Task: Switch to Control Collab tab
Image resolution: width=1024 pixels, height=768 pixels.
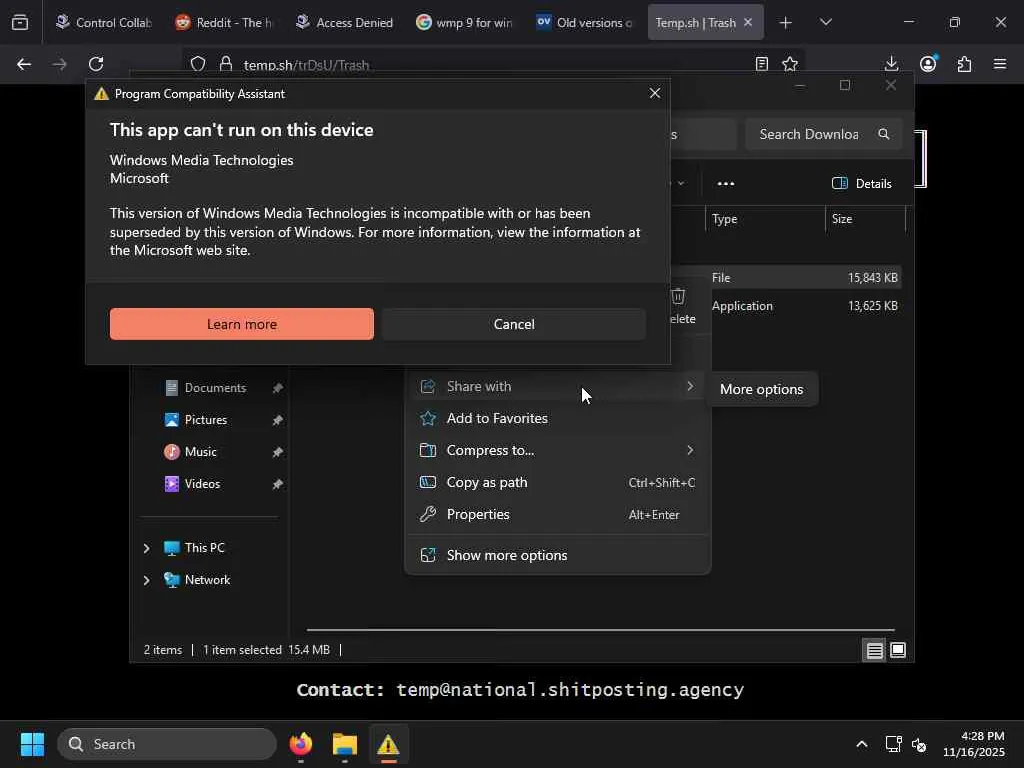Action: click(x=104, y=23)
